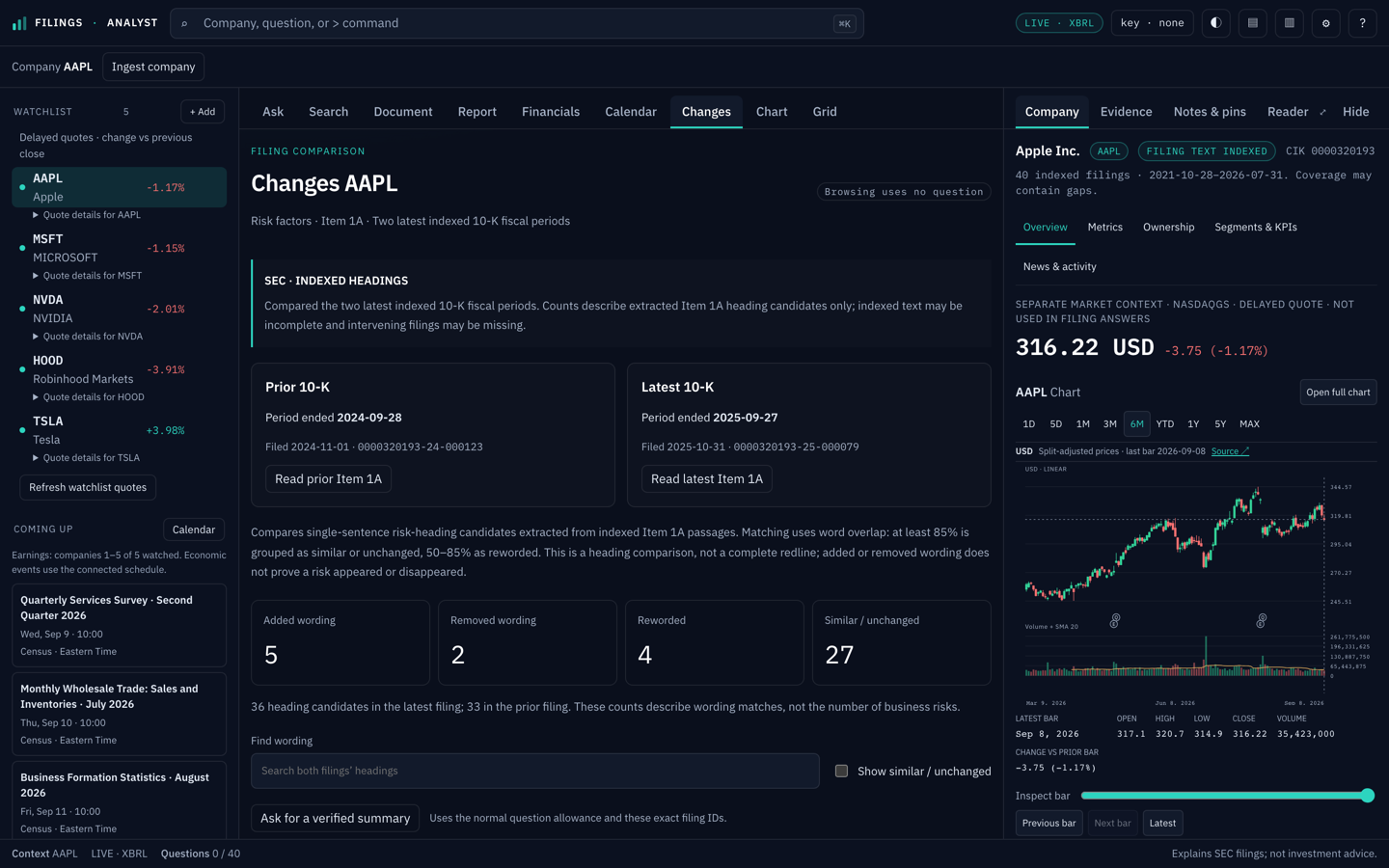Switch to the Document tab
This screenshot has height=868, width=1389.
point(403,112)
